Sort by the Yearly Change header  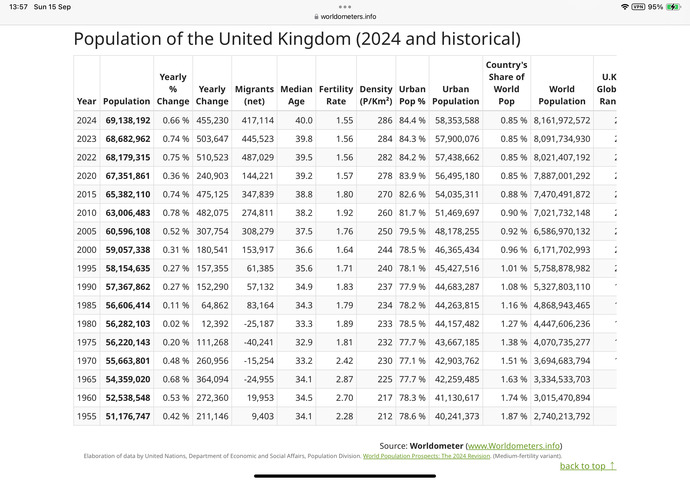[212, 95]
